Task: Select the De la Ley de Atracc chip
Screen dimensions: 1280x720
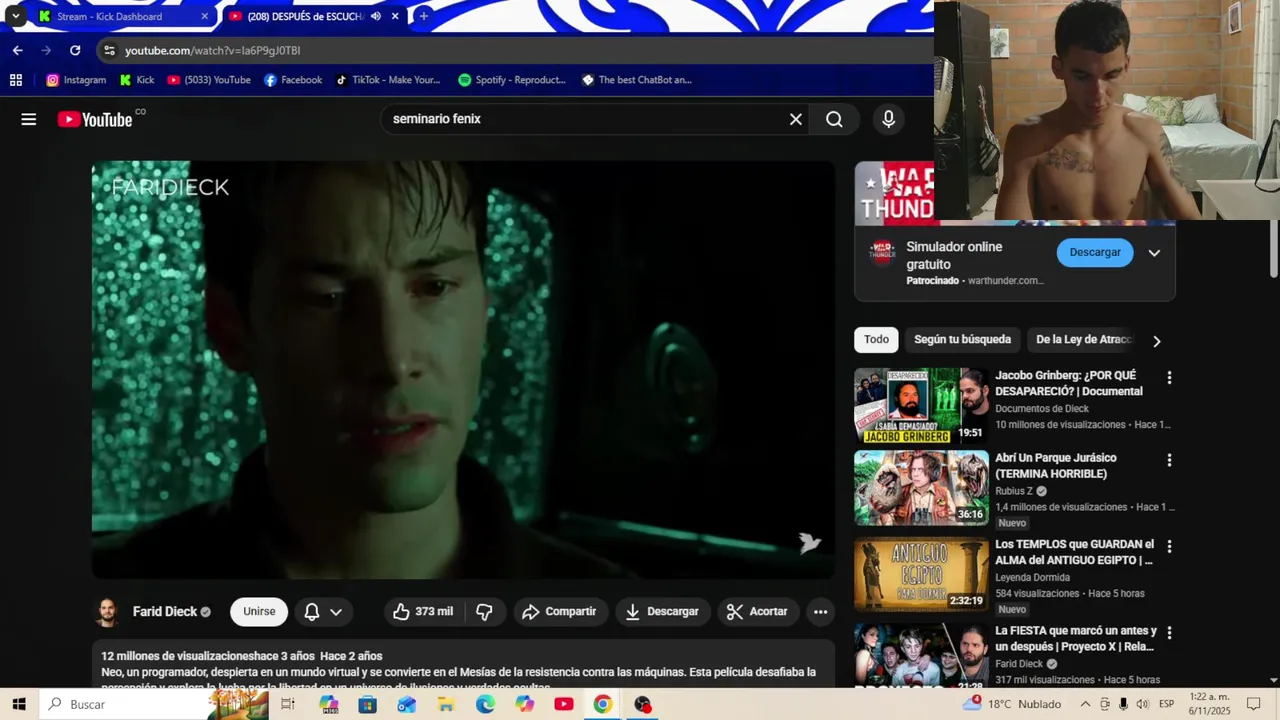Action: point(1083,340)
